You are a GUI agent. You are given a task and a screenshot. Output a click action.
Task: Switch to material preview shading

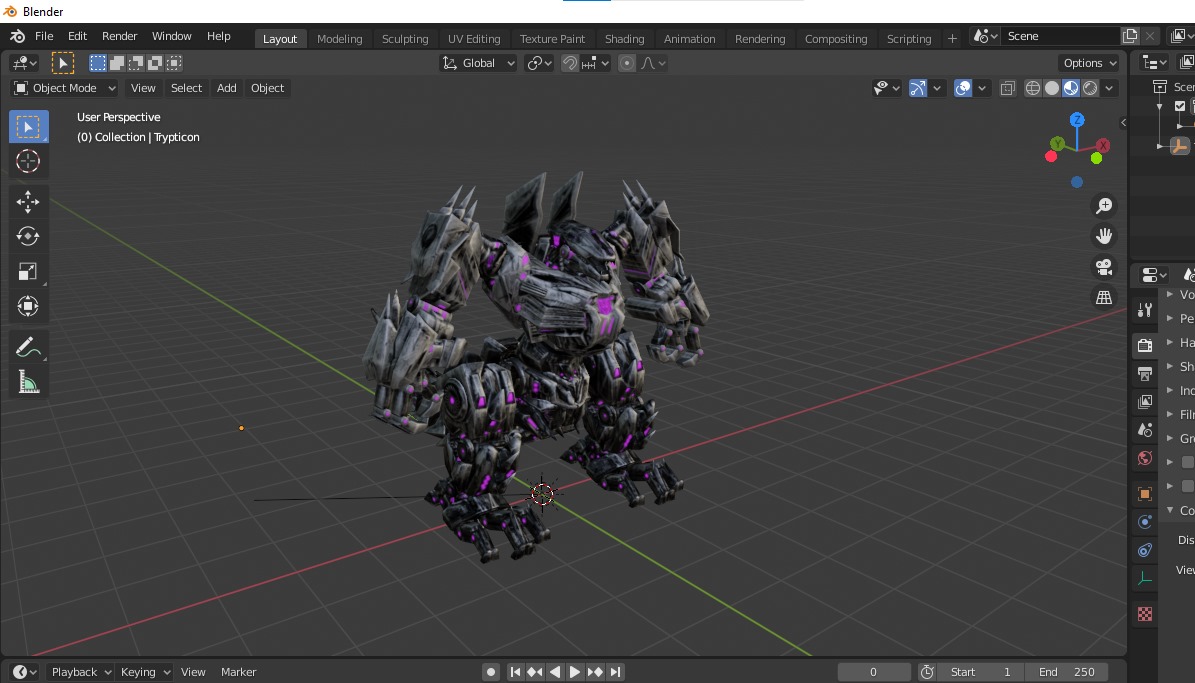pos(1071,88)
